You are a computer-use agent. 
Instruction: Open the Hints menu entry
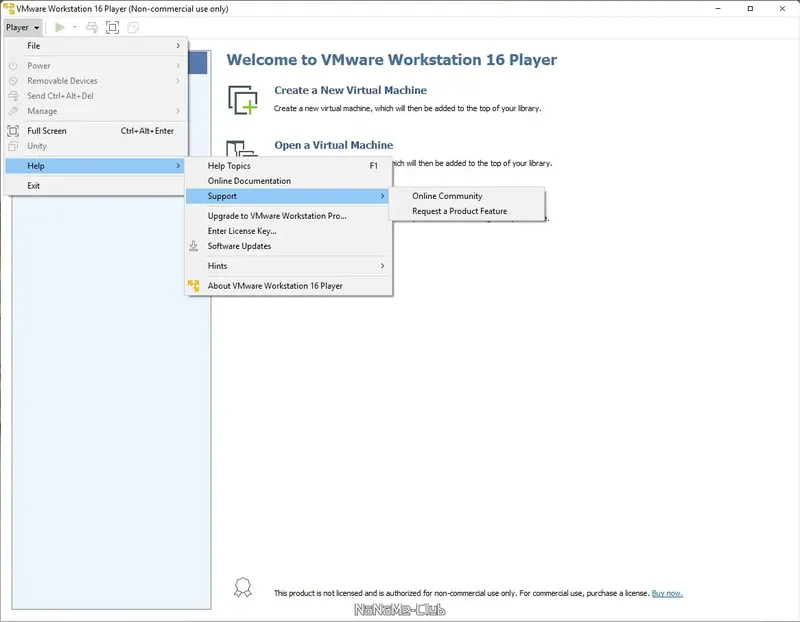point(289,266)
